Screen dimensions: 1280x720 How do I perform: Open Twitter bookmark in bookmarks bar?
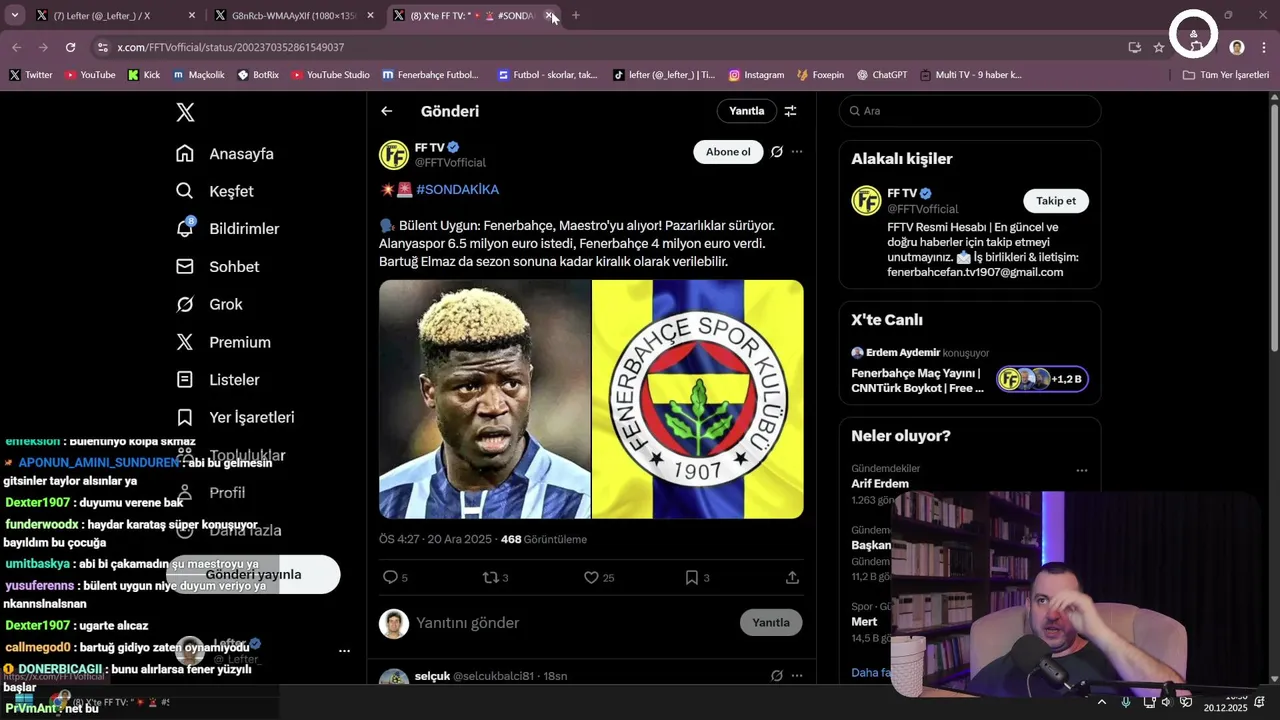[x=30, y=75]
